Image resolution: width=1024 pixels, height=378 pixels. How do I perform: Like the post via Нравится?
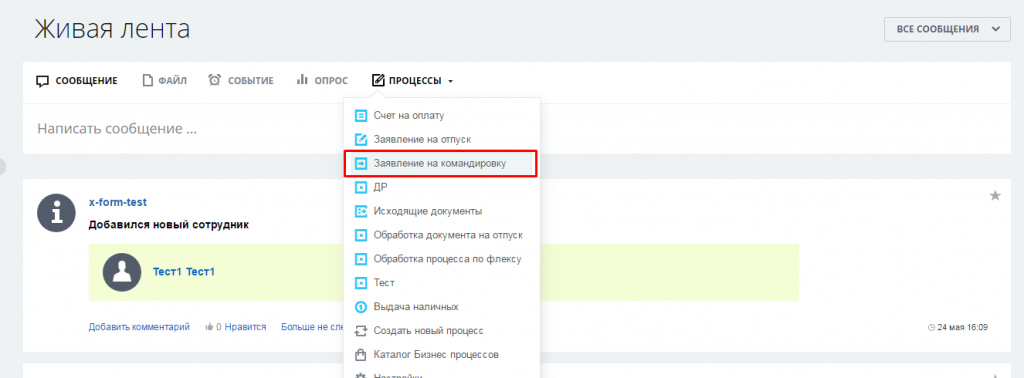245,327
